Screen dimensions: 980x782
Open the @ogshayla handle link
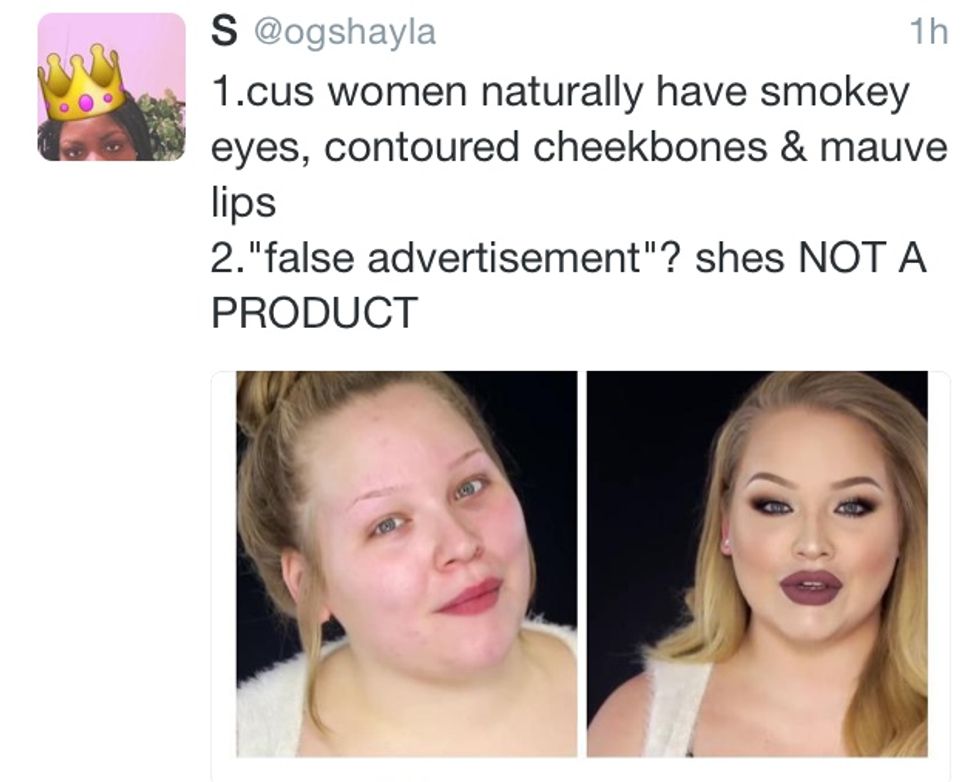[346, 32]
